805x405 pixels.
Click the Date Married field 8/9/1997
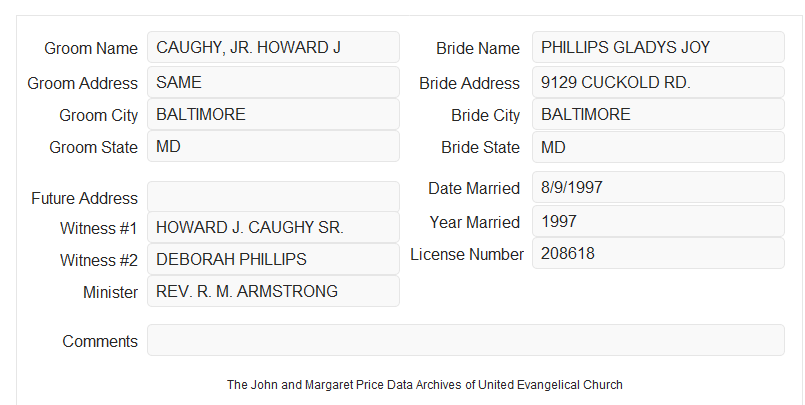click(658, 187)
